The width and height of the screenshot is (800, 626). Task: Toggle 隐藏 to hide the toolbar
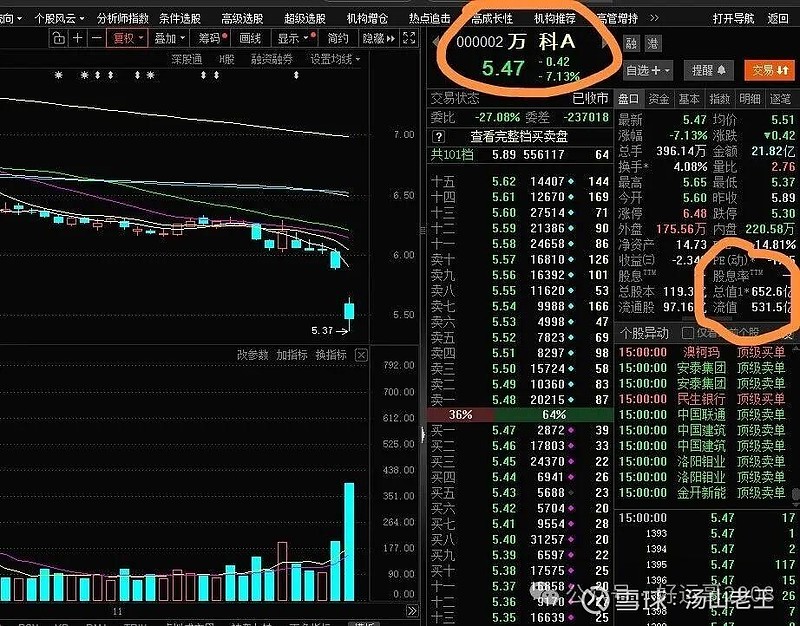(374, 39)
